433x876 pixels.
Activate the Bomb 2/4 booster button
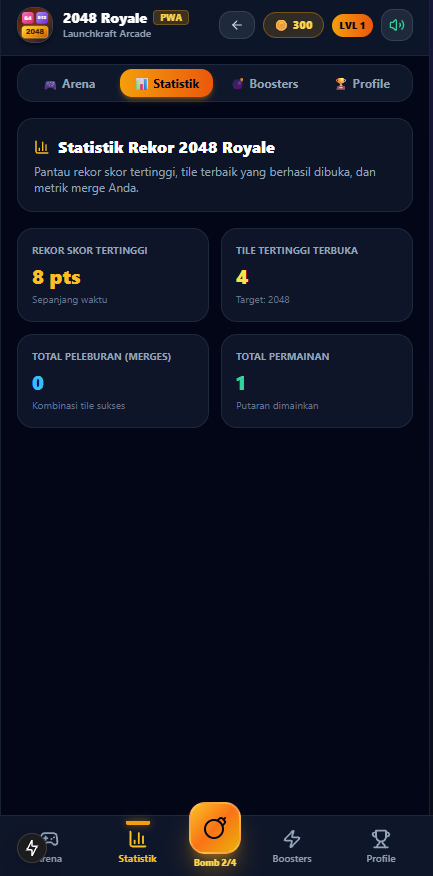(215, 829)
